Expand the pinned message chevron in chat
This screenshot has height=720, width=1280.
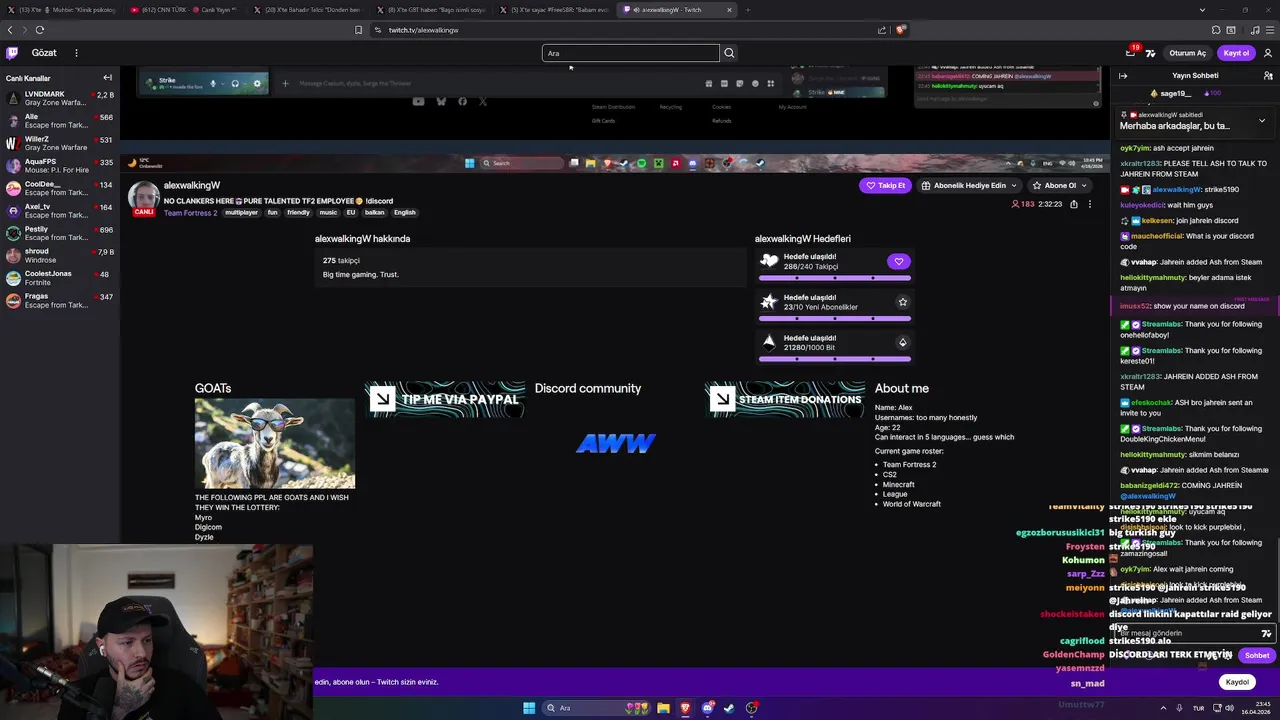point(1262,120)
